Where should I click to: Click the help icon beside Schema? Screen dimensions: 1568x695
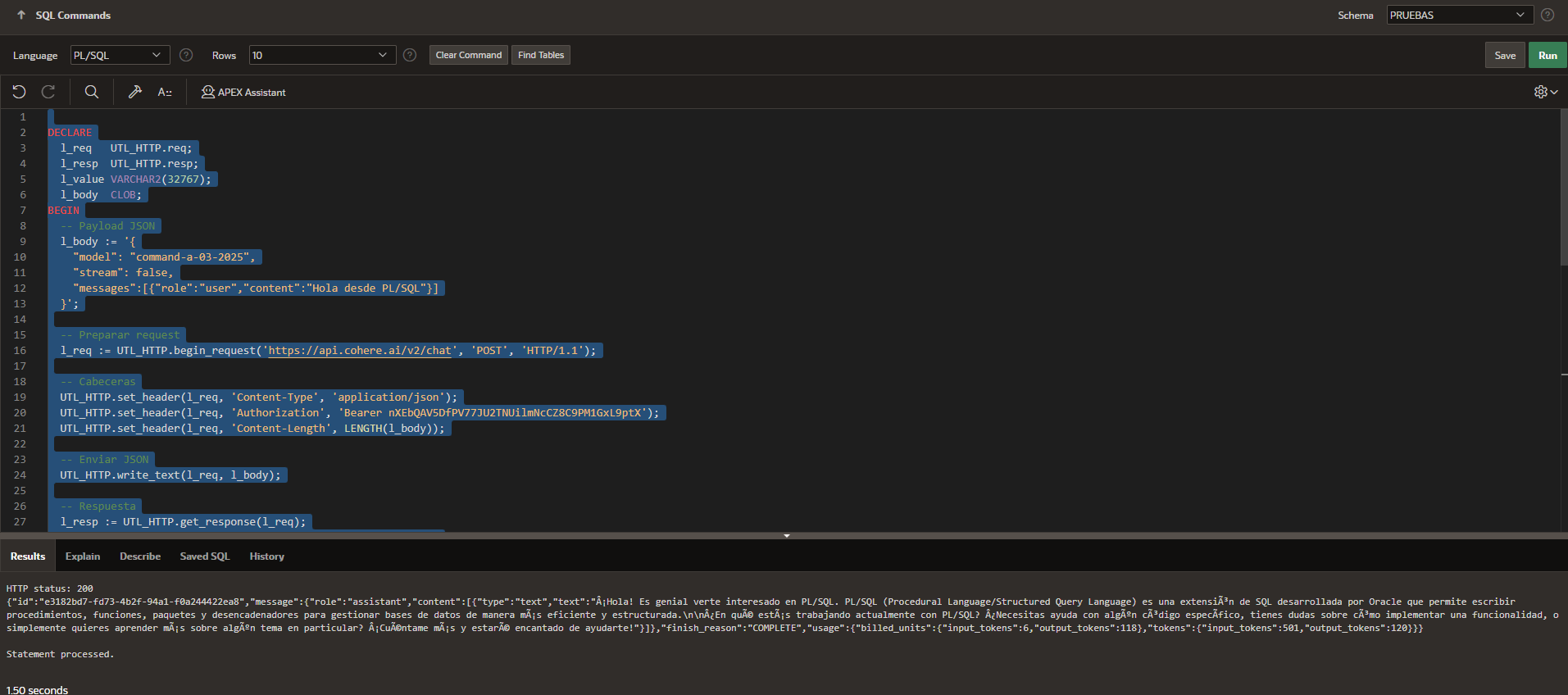(x=1548, y=15)
